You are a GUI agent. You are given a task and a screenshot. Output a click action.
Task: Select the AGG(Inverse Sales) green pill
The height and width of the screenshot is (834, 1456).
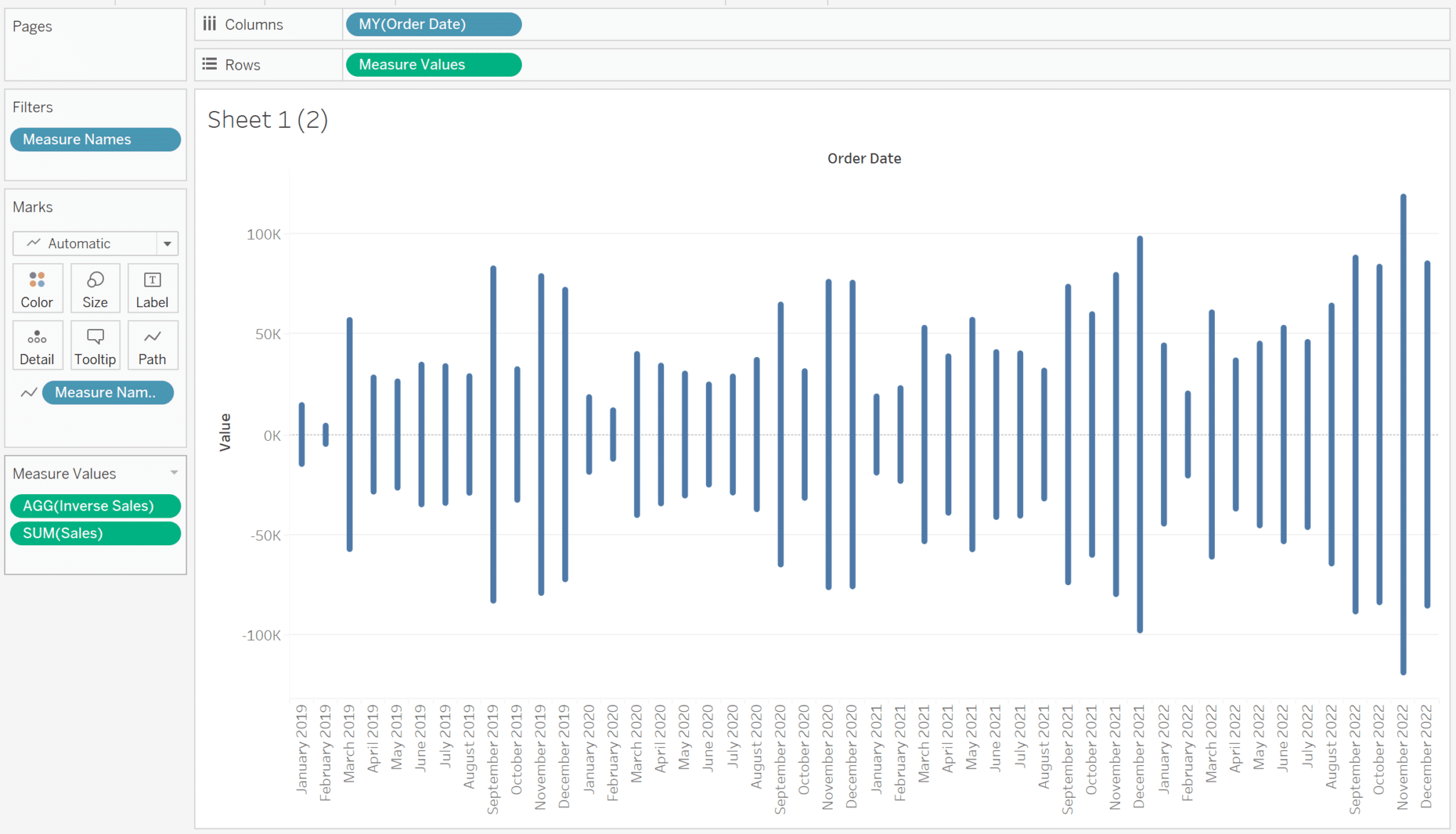pyautogui.click(x=95, y=506)
